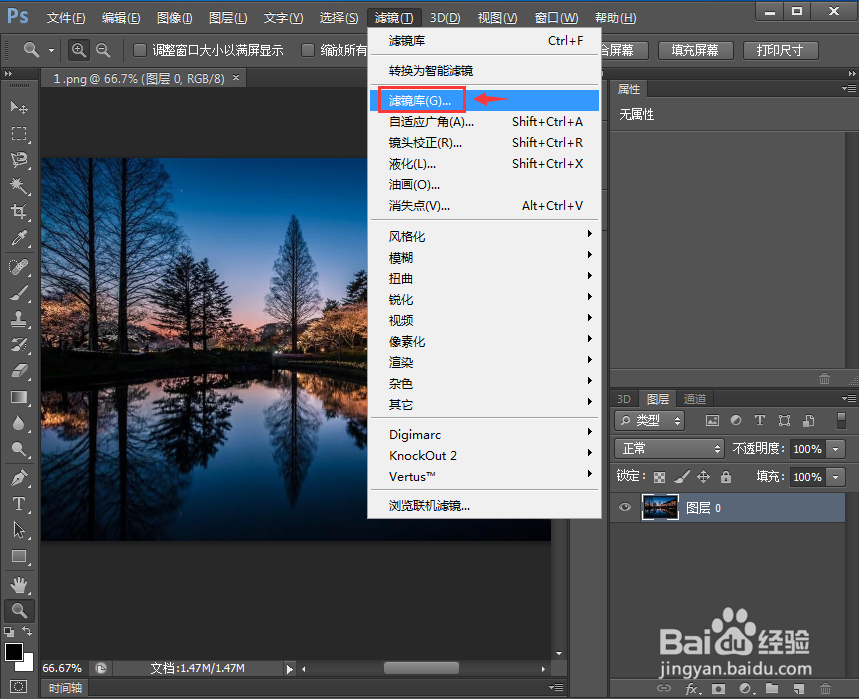Open the 填充 fill dropdown arrow
859x699 pixels.
coord(835,477)
